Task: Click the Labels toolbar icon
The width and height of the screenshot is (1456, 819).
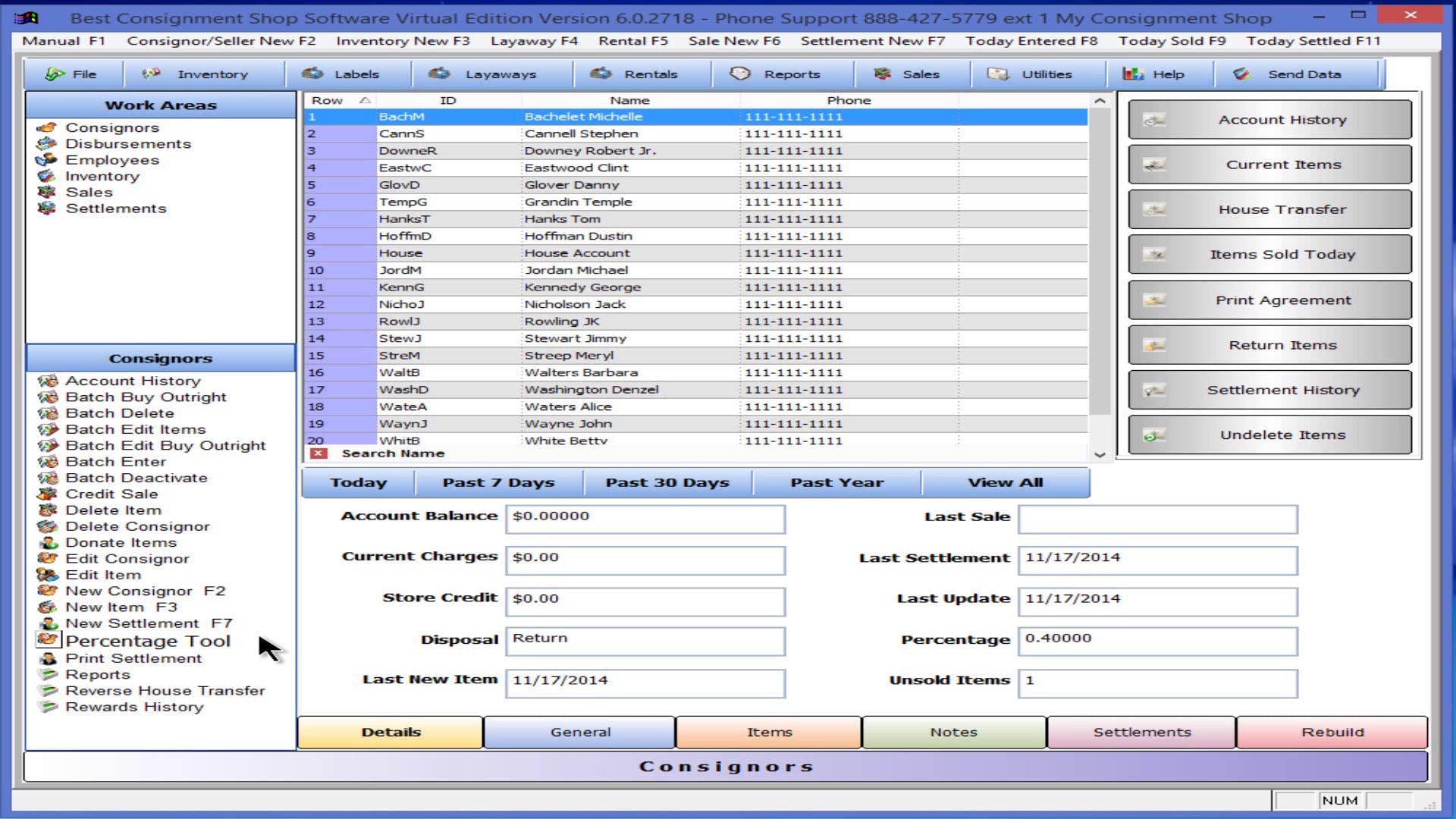Action: [312, 74]
